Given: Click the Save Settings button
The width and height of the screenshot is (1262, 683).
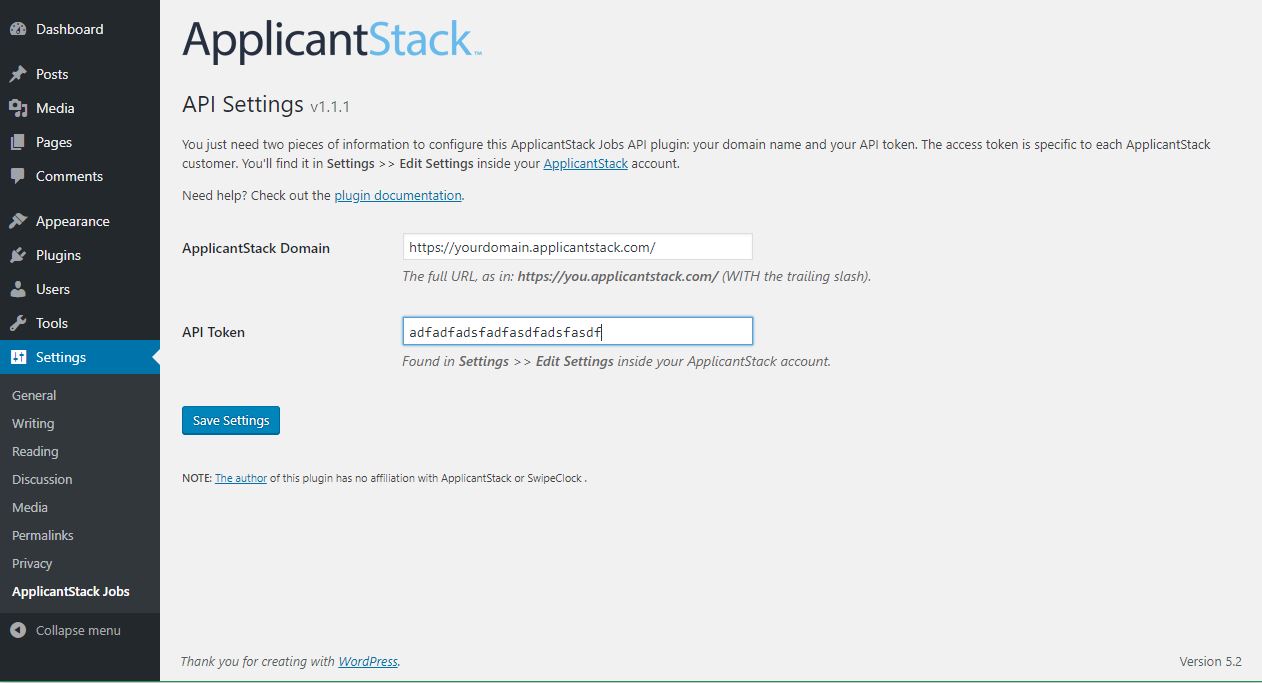Looking at the screenshot, I should [x=231, y=420].
